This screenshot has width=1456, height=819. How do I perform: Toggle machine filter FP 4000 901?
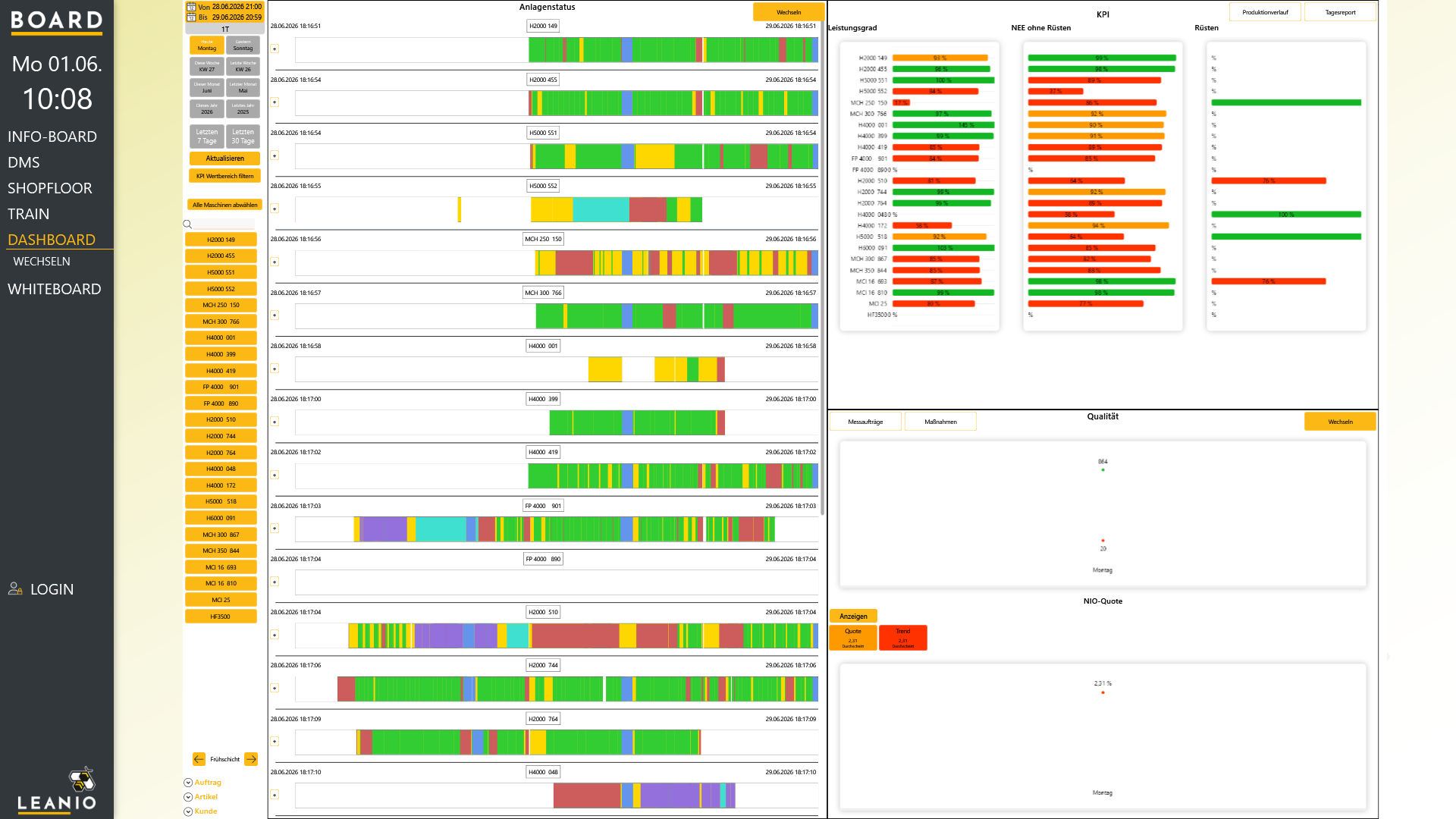(x=221, y=387)
